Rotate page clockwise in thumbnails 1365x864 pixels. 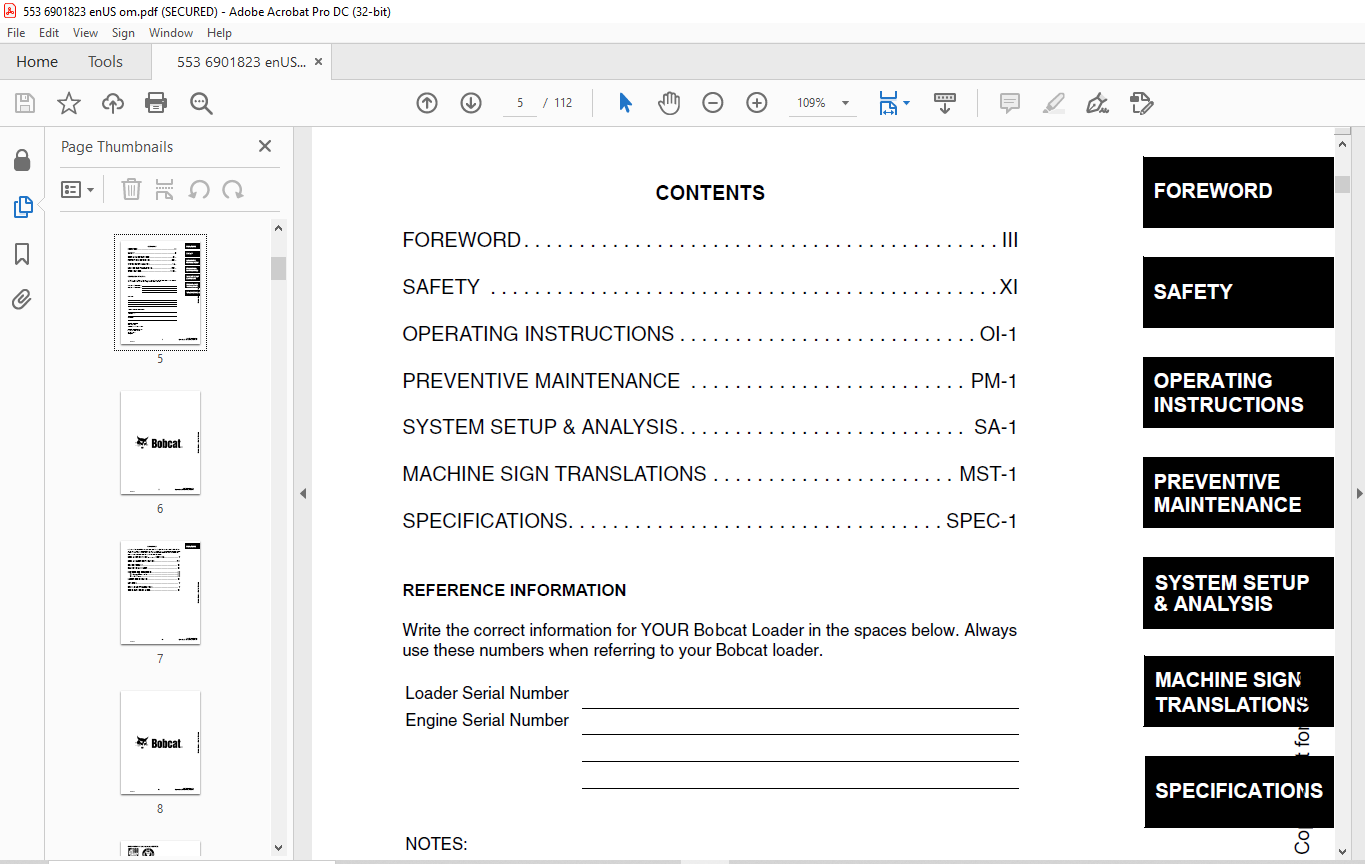pyautogui.click(x=233, y=189)
